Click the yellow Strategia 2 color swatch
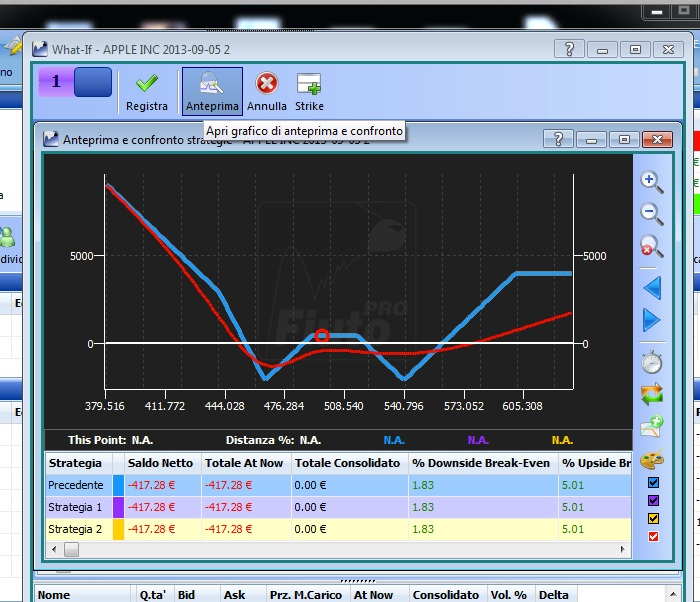Screen dimensions: 700x602 (118, 529)
